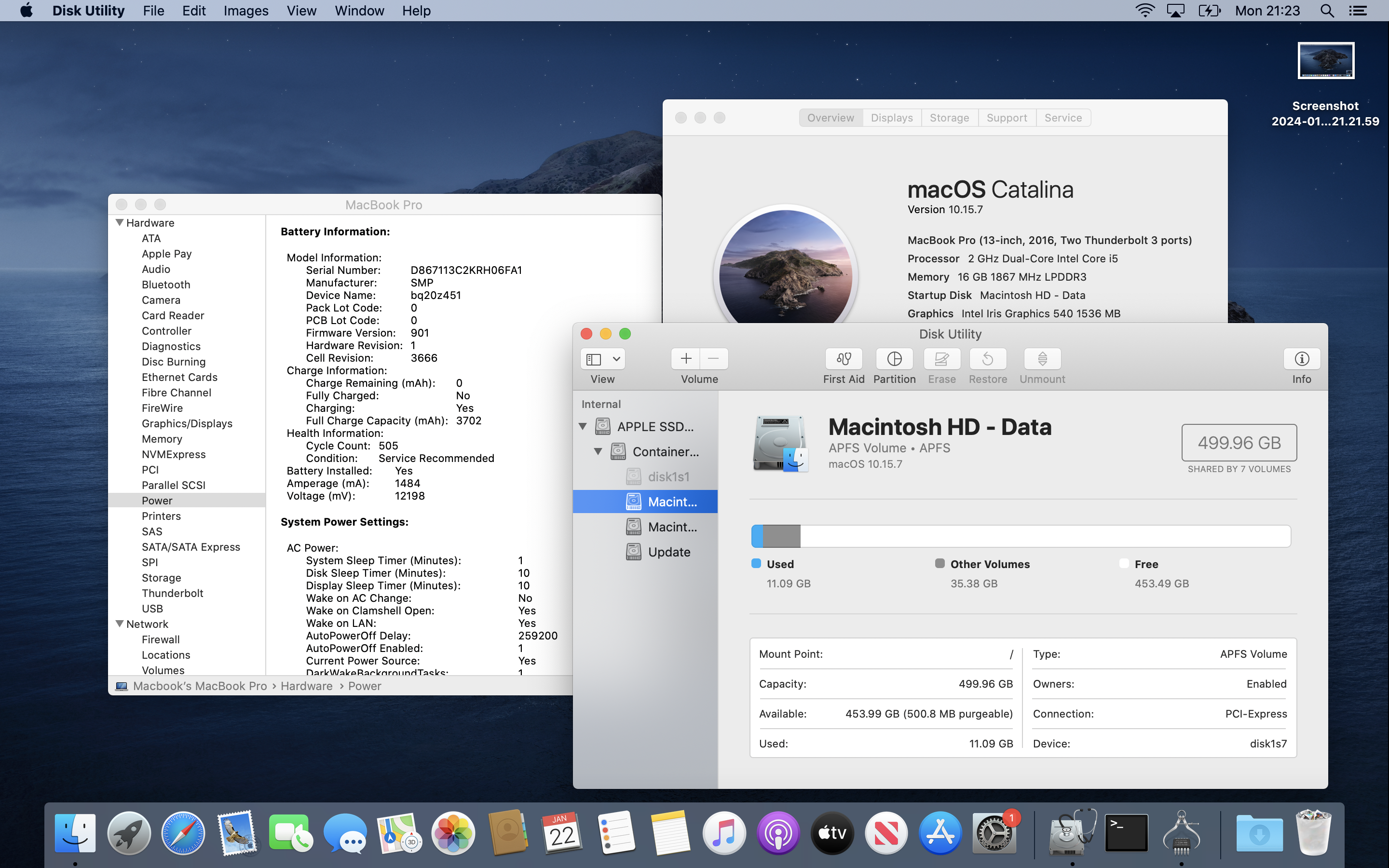1389x868 pixels.
Task: Select the Update volume in sidebar
Action: [645, 552]
